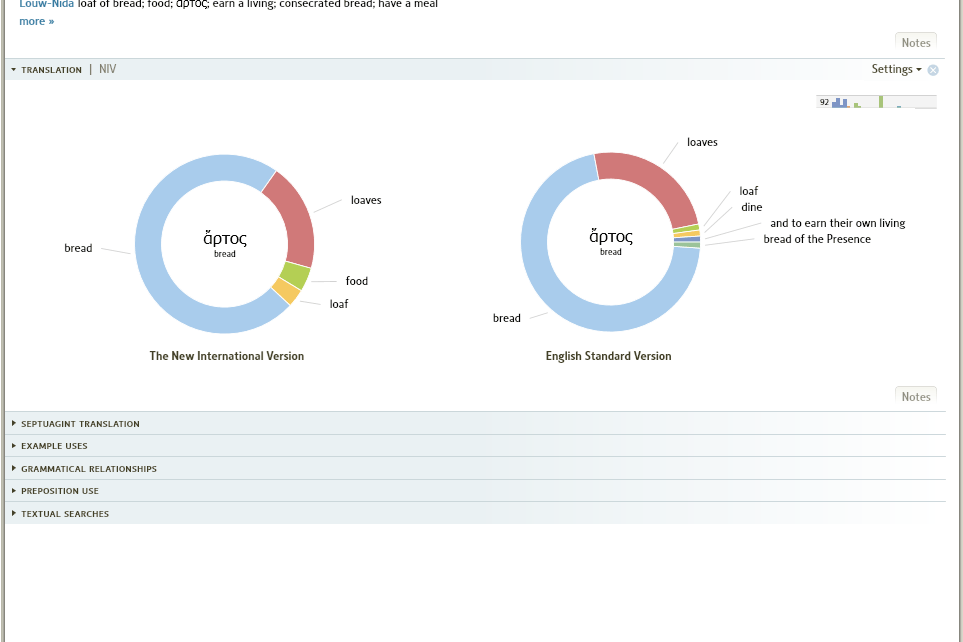963x642 pixels.
Task: Click the 'more »' link
Action: [36, 22]
